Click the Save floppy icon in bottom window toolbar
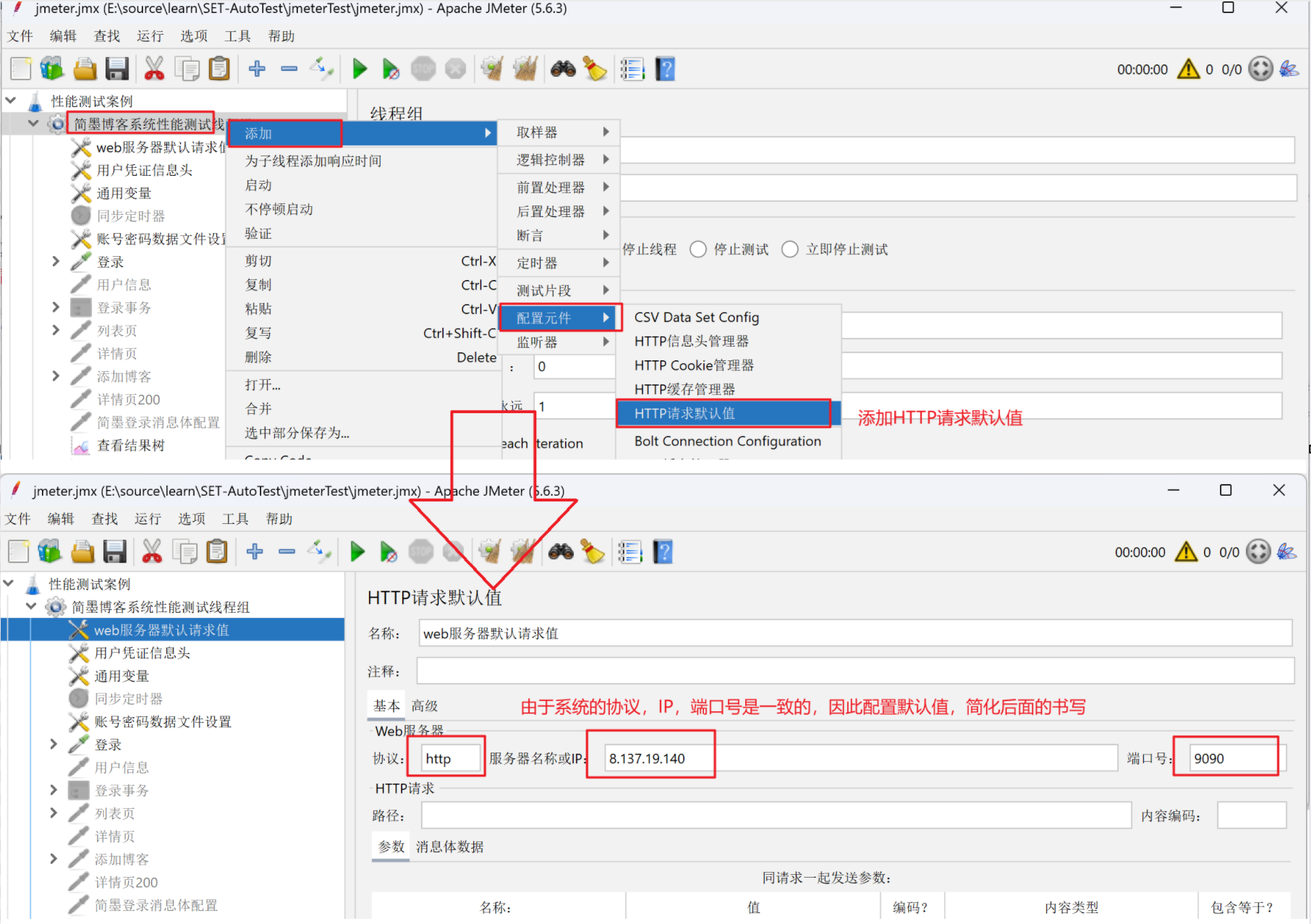The image size is (1311, 924). tap(114, 551)
